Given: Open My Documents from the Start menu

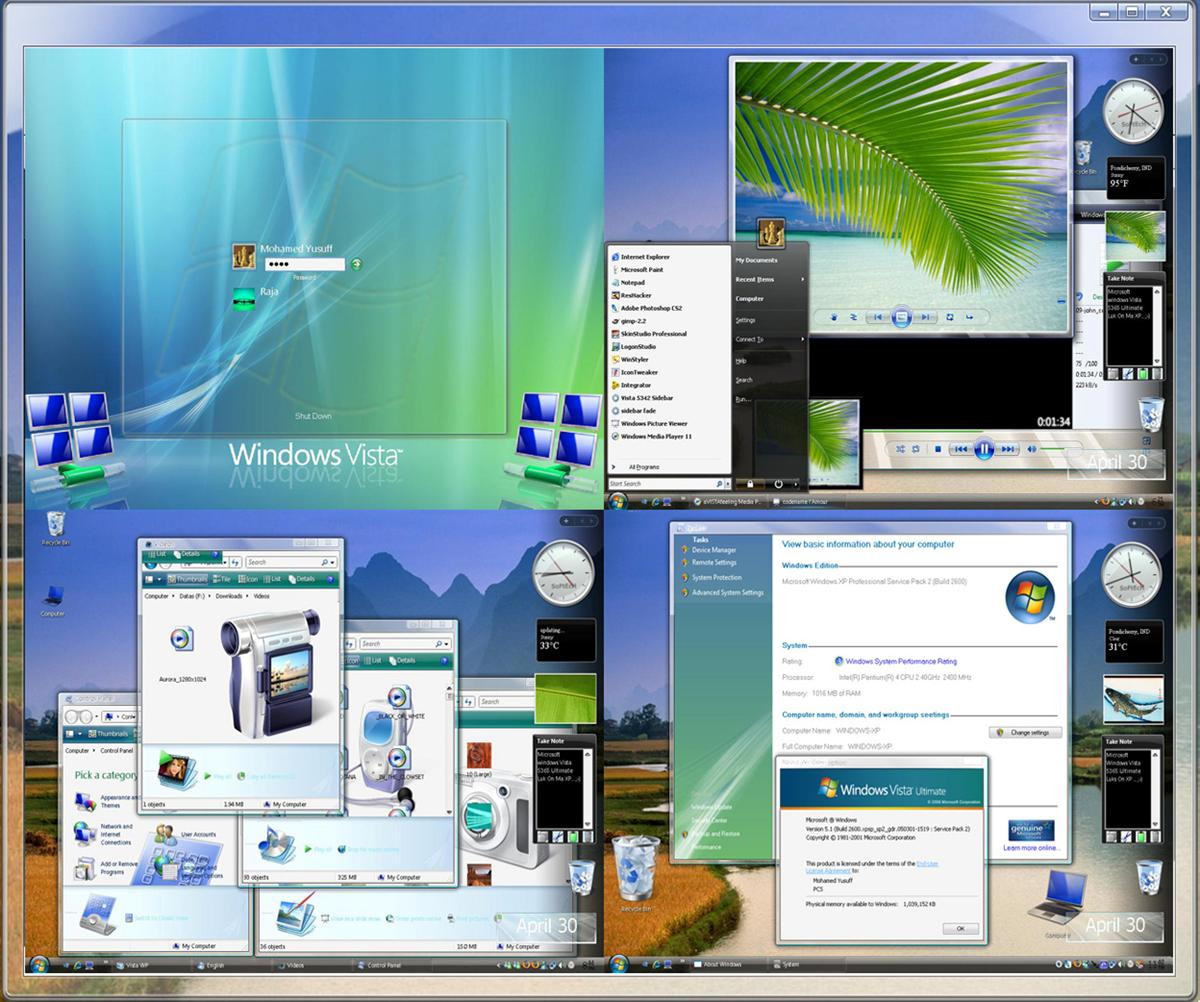Looking at the screenshot, I should 756,260.
